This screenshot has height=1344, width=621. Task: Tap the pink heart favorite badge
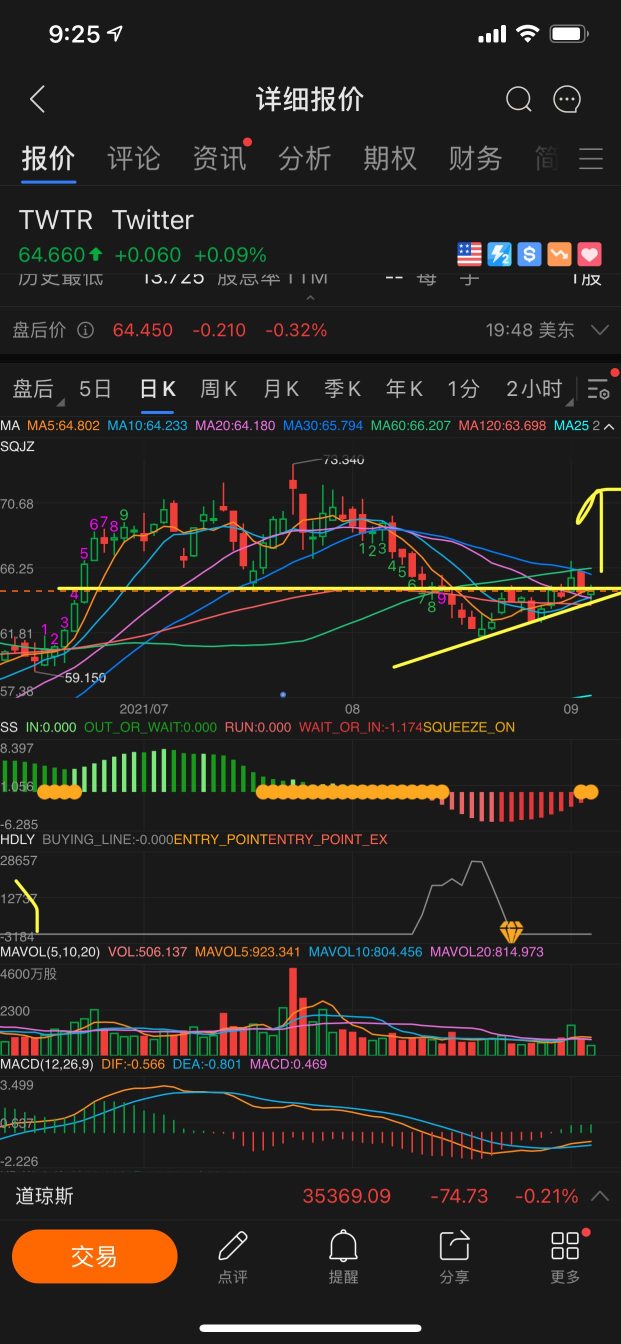pos(589,254)
